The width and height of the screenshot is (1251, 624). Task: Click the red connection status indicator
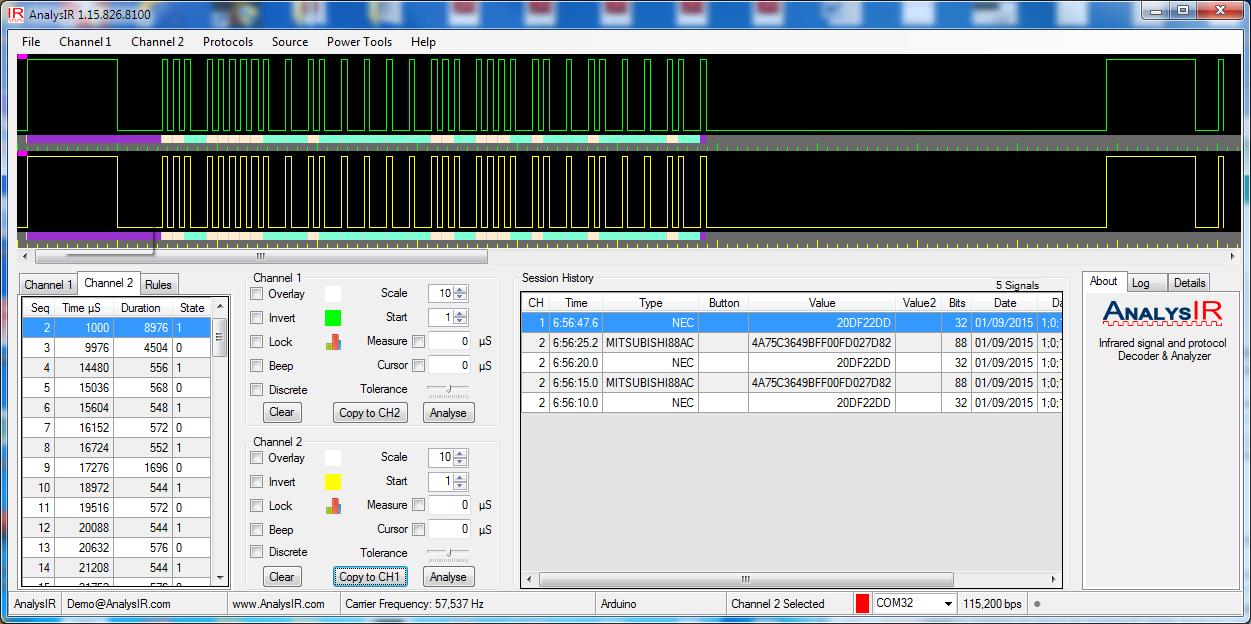(x=862, y=604)
